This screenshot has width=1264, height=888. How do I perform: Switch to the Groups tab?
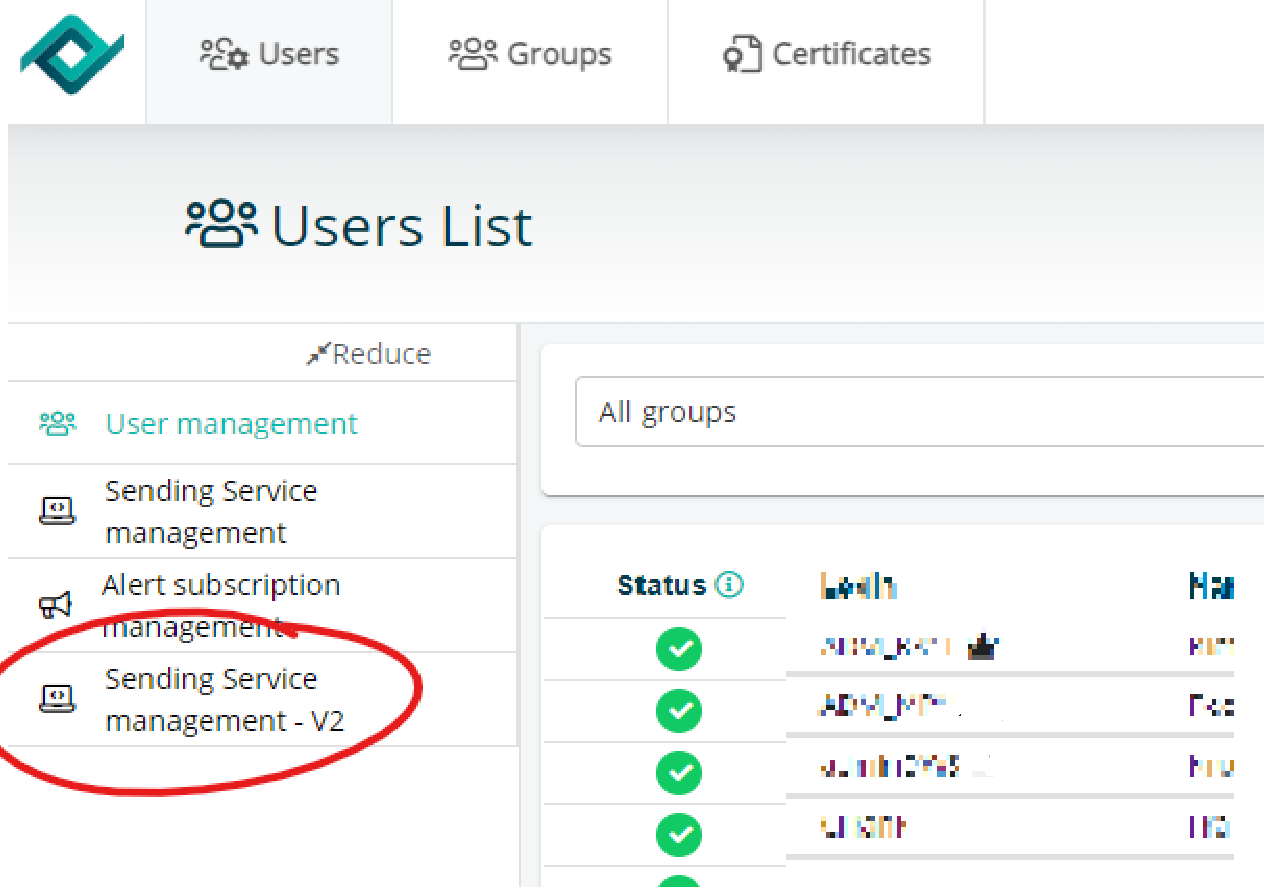tap(530, 54)
